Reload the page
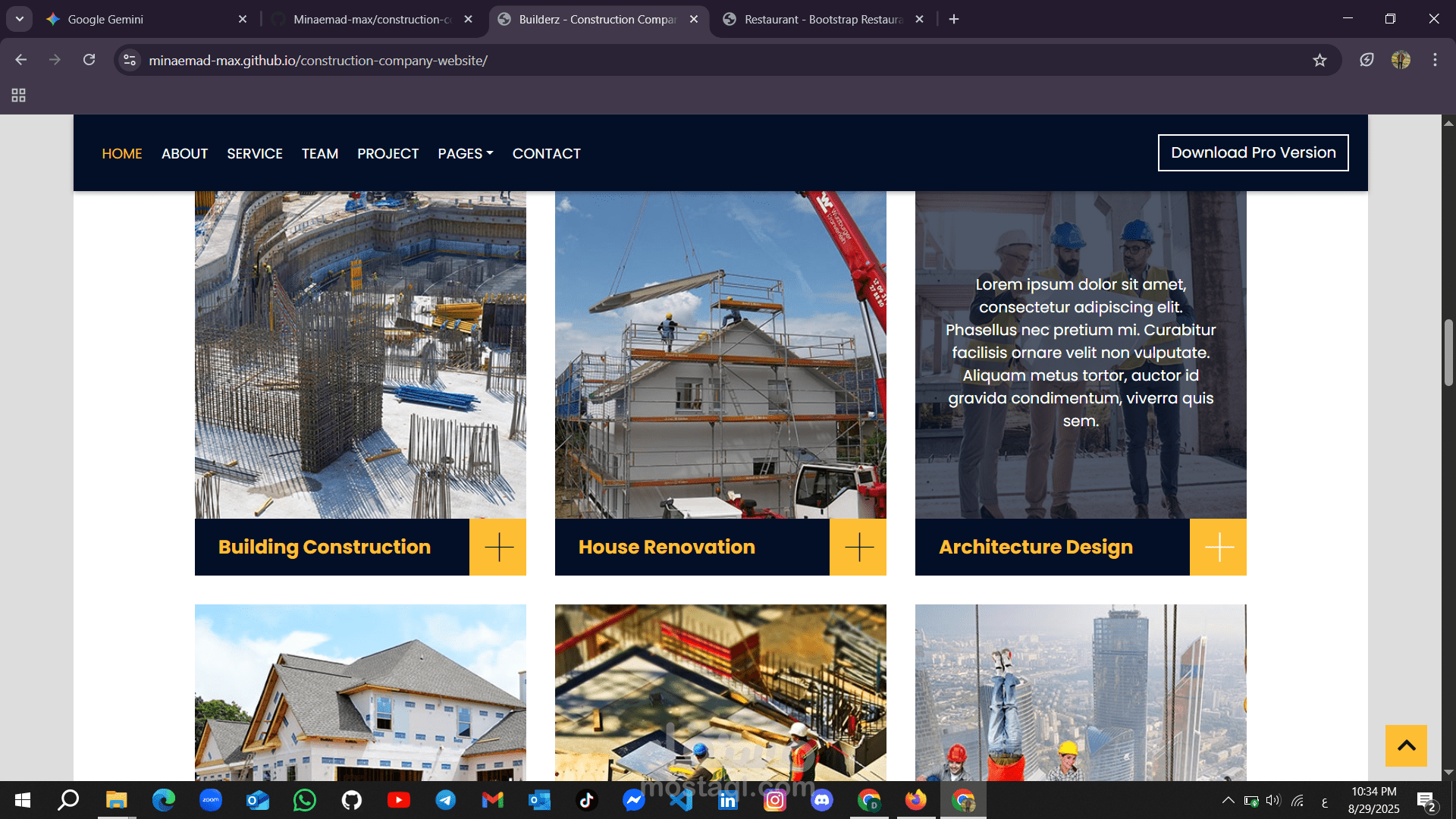Image resolution: width=1456 pixels, height=819 pixels. tap(89, 60)
